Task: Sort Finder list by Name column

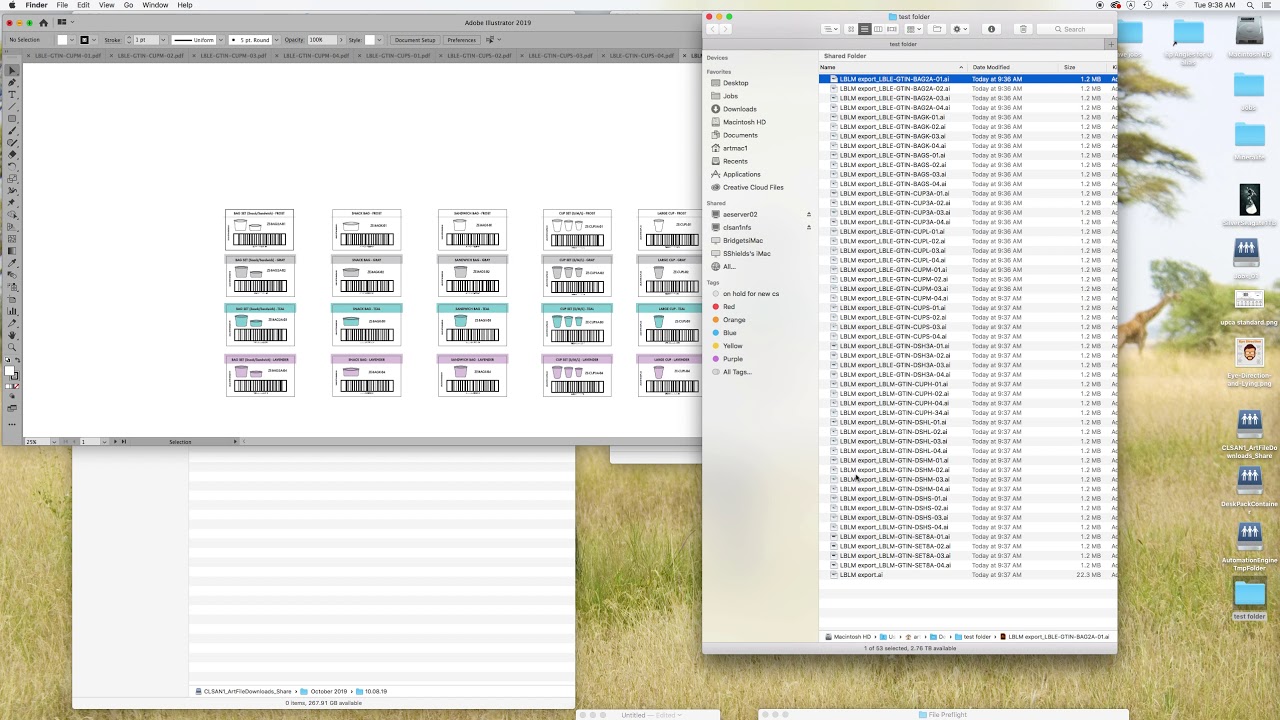Action: coord(892,67)
